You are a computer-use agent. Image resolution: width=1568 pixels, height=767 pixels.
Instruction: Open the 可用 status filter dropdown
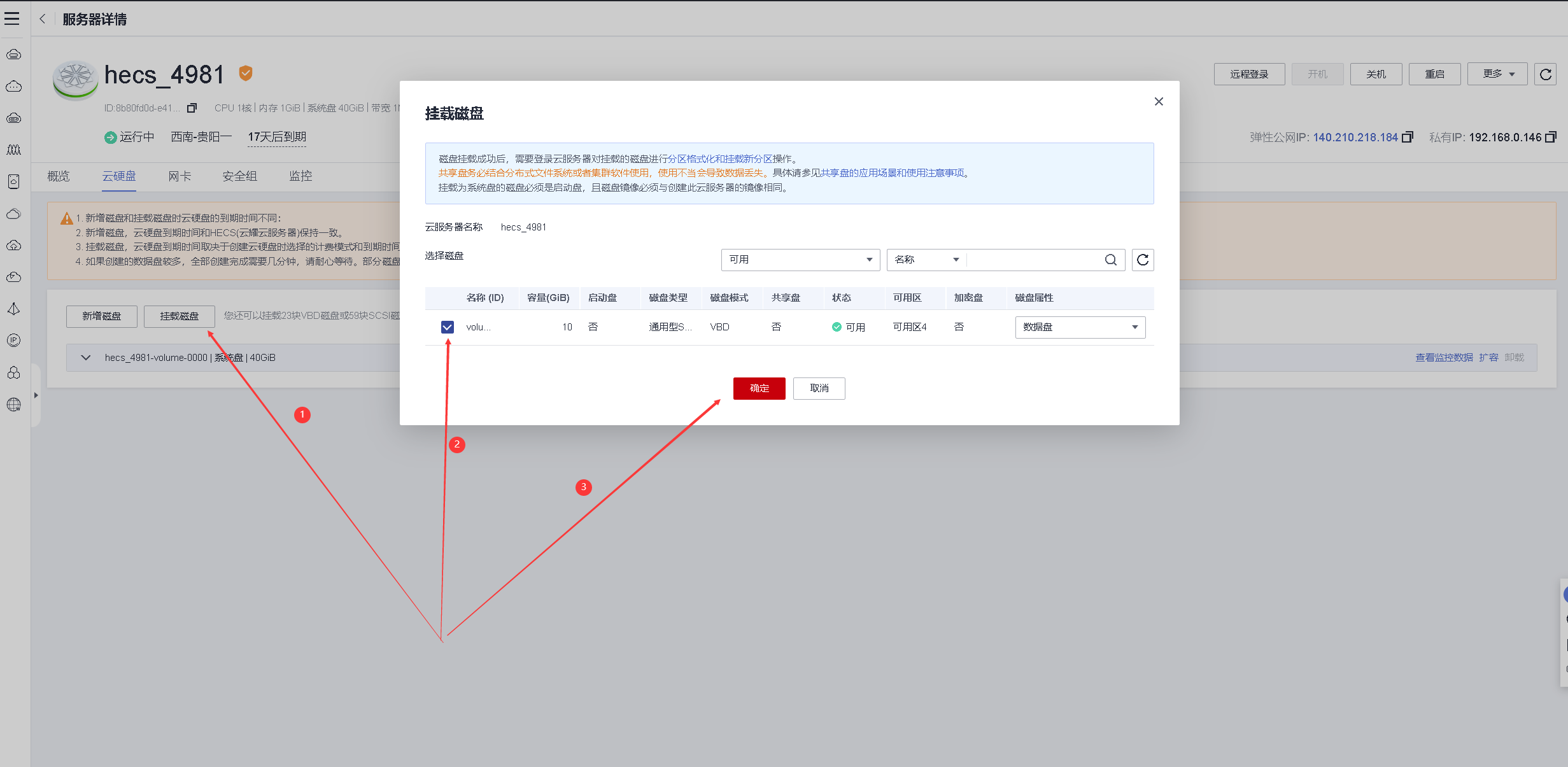(800, 260)
